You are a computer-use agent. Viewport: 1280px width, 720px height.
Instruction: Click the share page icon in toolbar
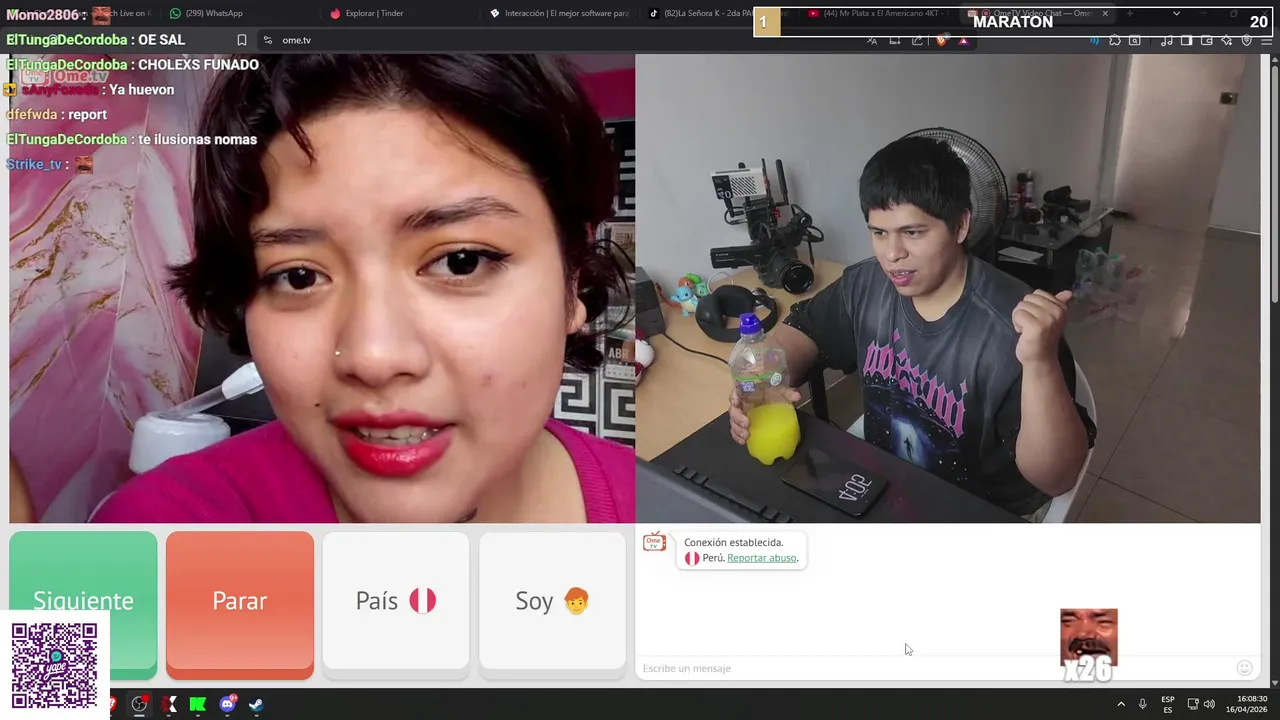[917, 40]
